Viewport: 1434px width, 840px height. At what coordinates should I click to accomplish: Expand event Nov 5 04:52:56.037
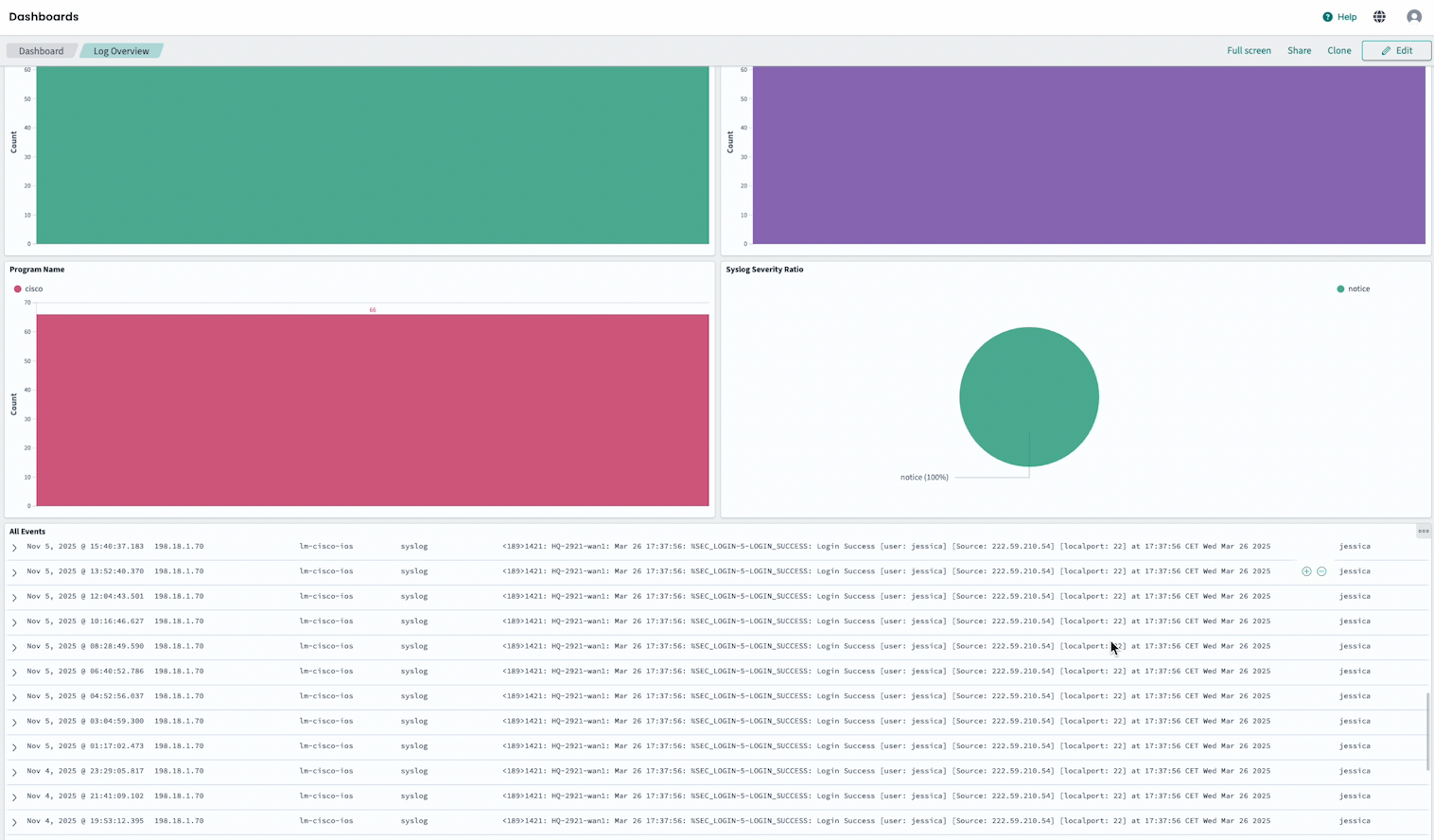pos(14,697)
